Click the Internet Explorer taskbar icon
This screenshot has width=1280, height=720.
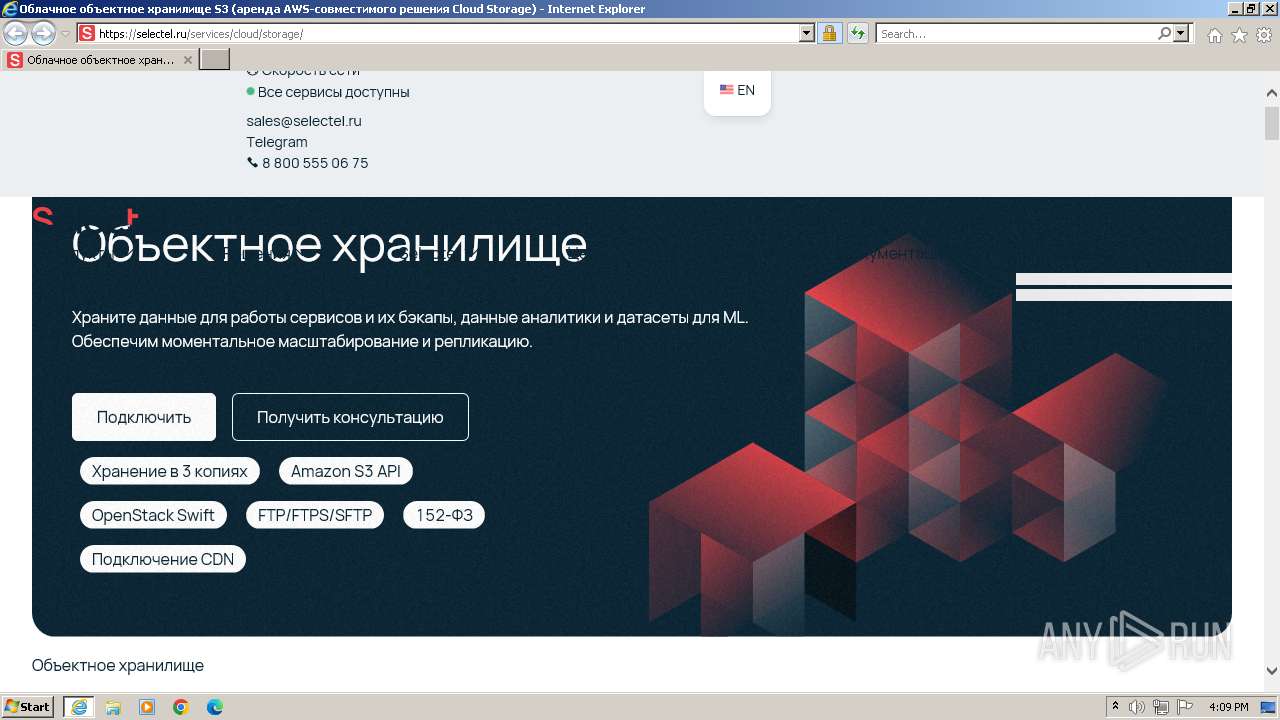[x=79, y=707]
